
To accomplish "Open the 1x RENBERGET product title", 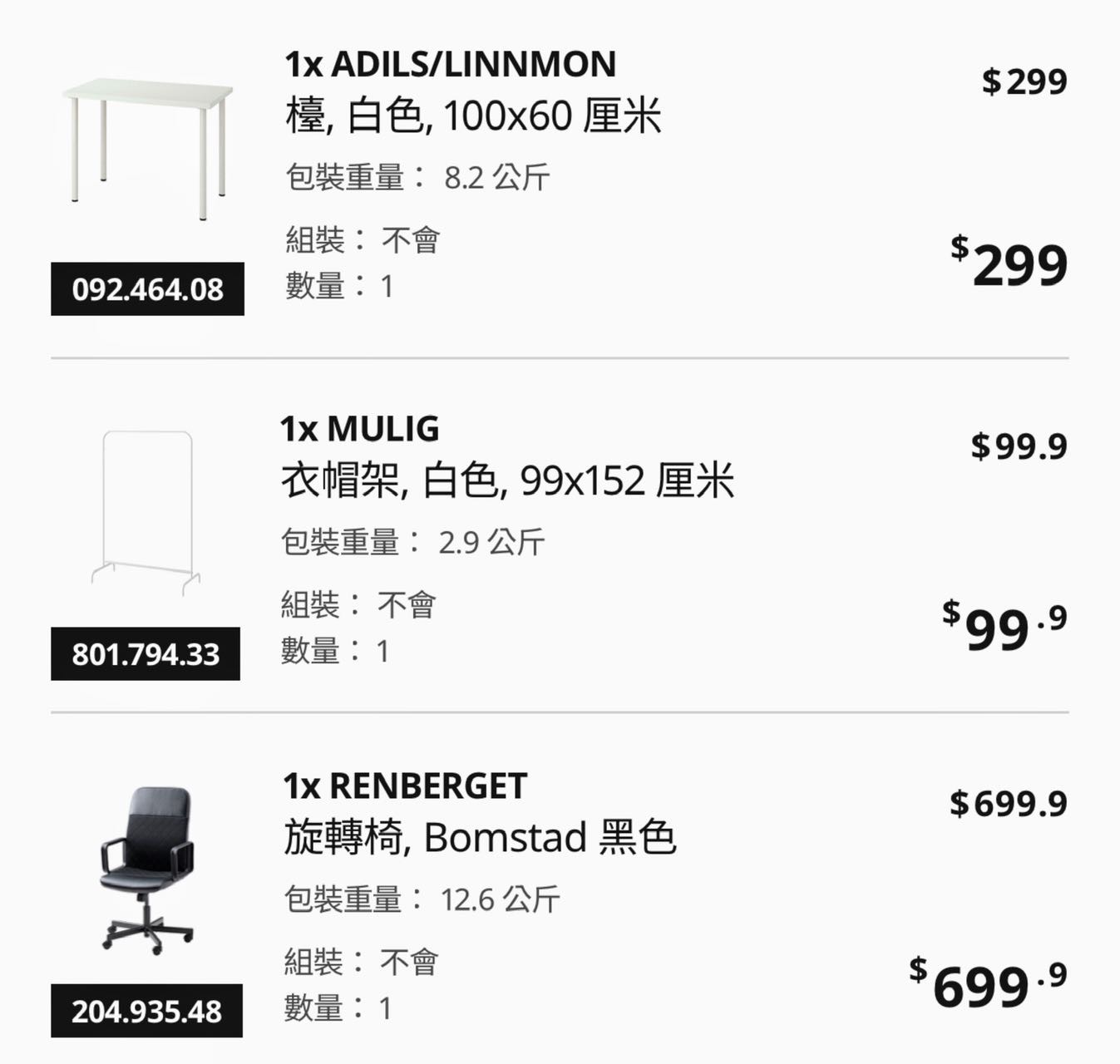I will 406,786.
